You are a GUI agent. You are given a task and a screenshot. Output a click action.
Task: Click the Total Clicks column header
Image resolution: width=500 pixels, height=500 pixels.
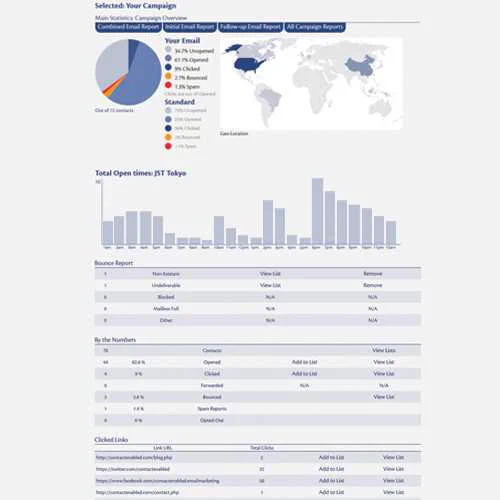(x=262, y=448)
